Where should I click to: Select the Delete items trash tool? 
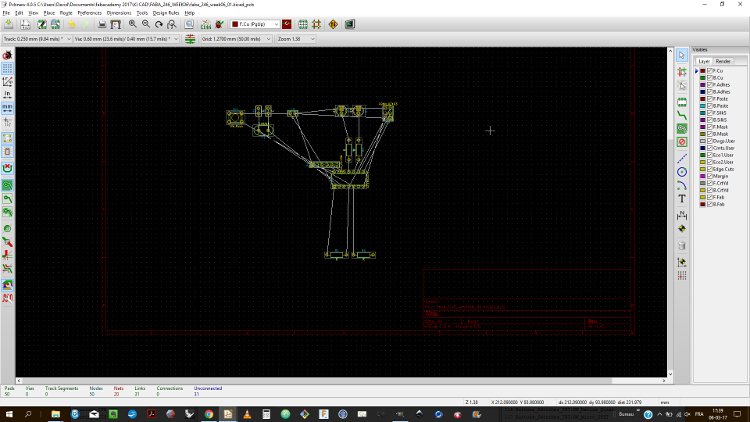(682, 245)
